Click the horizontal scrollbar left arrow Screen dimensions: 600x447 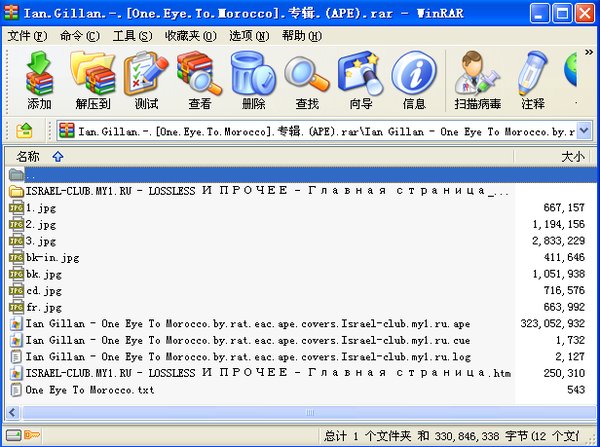coord(13,413)
